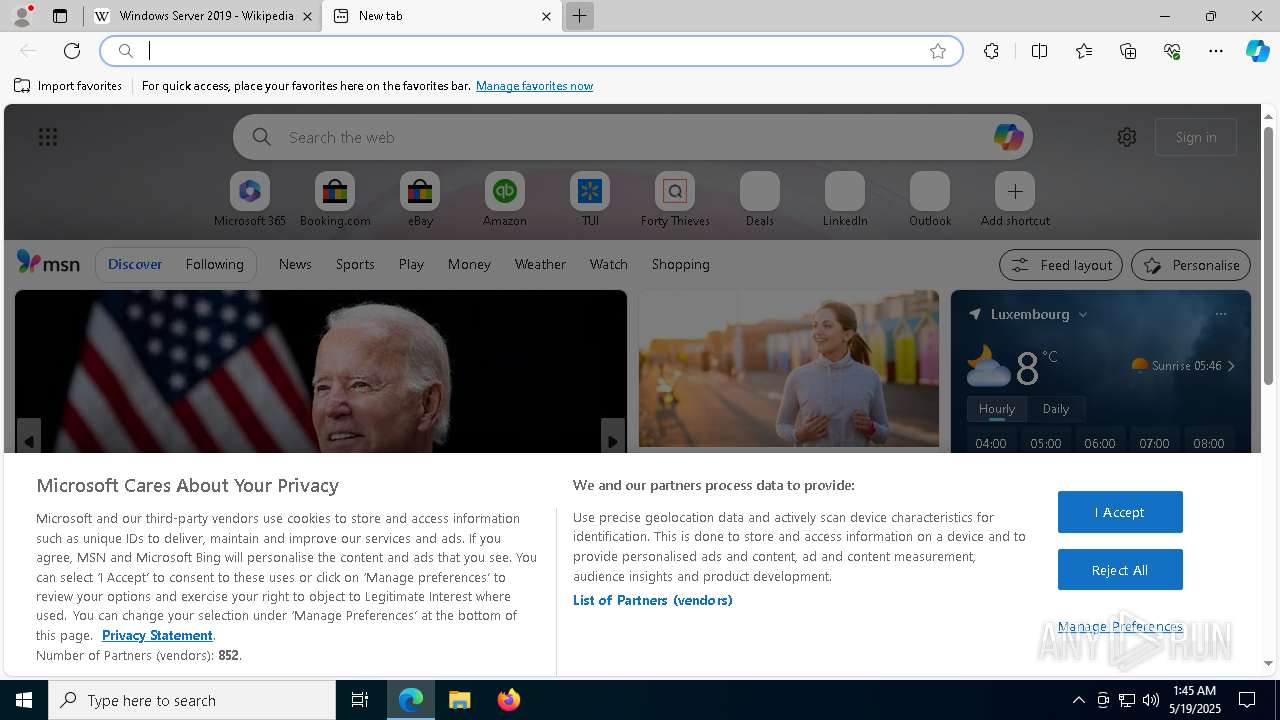Close the New tab tab
Viewport: 1280px width, 720px height.
point(546,16)
